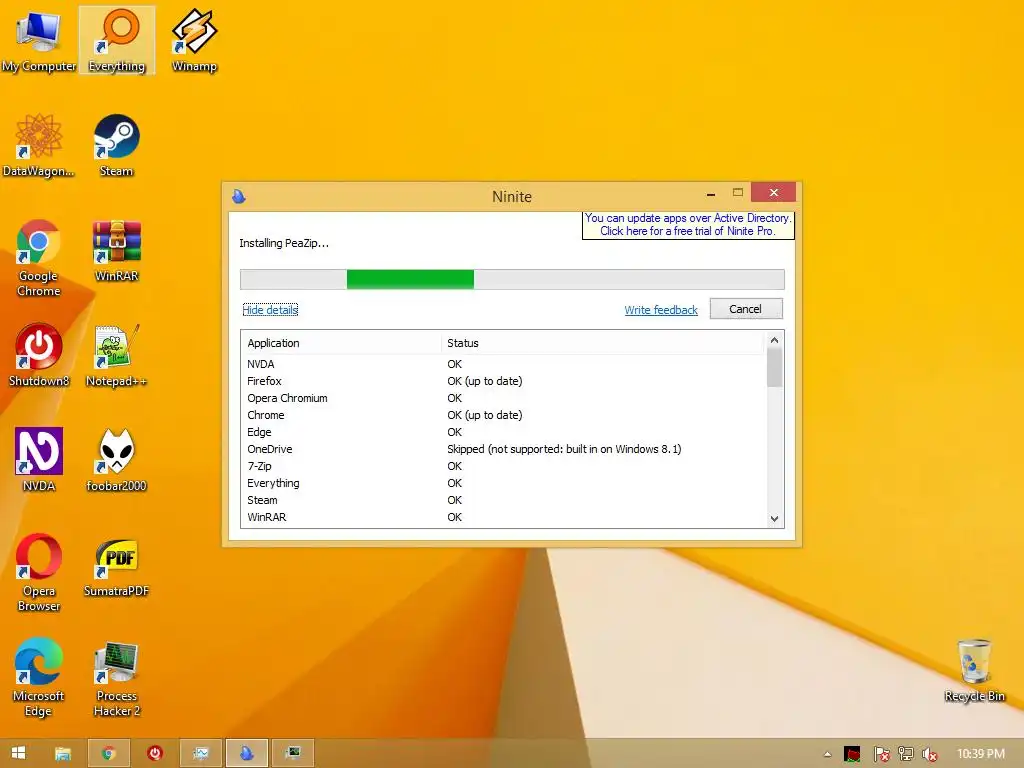This screenshot has width=1024, height=768.
Task: Select the foobar2000 desktop shortcut
Action: 116,460
